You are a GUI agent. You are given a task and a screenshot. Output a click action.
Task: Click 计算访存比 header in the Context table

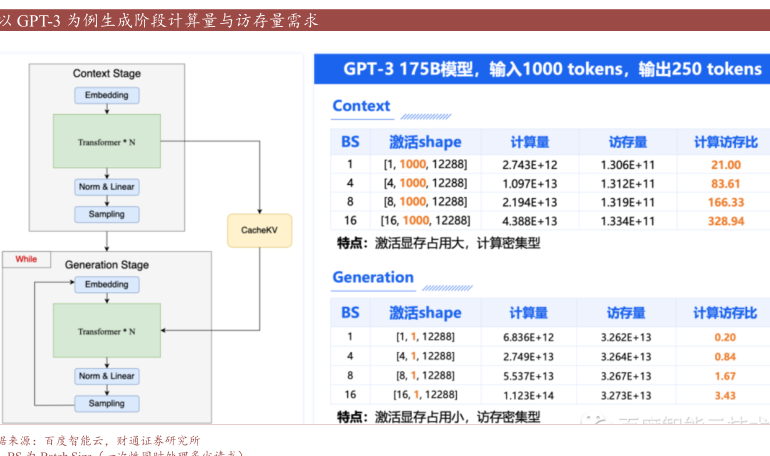pyautogui.click(x=726, y=142)
